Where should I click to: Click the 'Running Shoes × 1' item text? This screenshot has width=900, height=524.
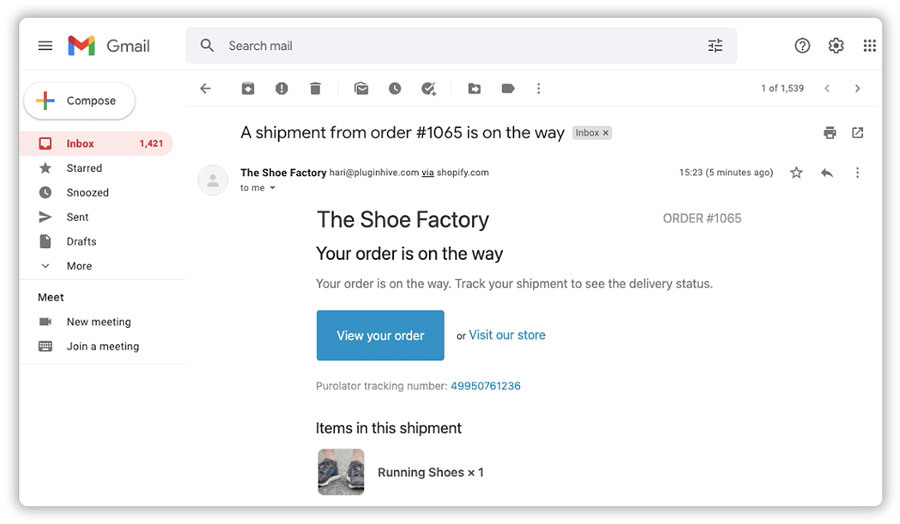[430, 472]
